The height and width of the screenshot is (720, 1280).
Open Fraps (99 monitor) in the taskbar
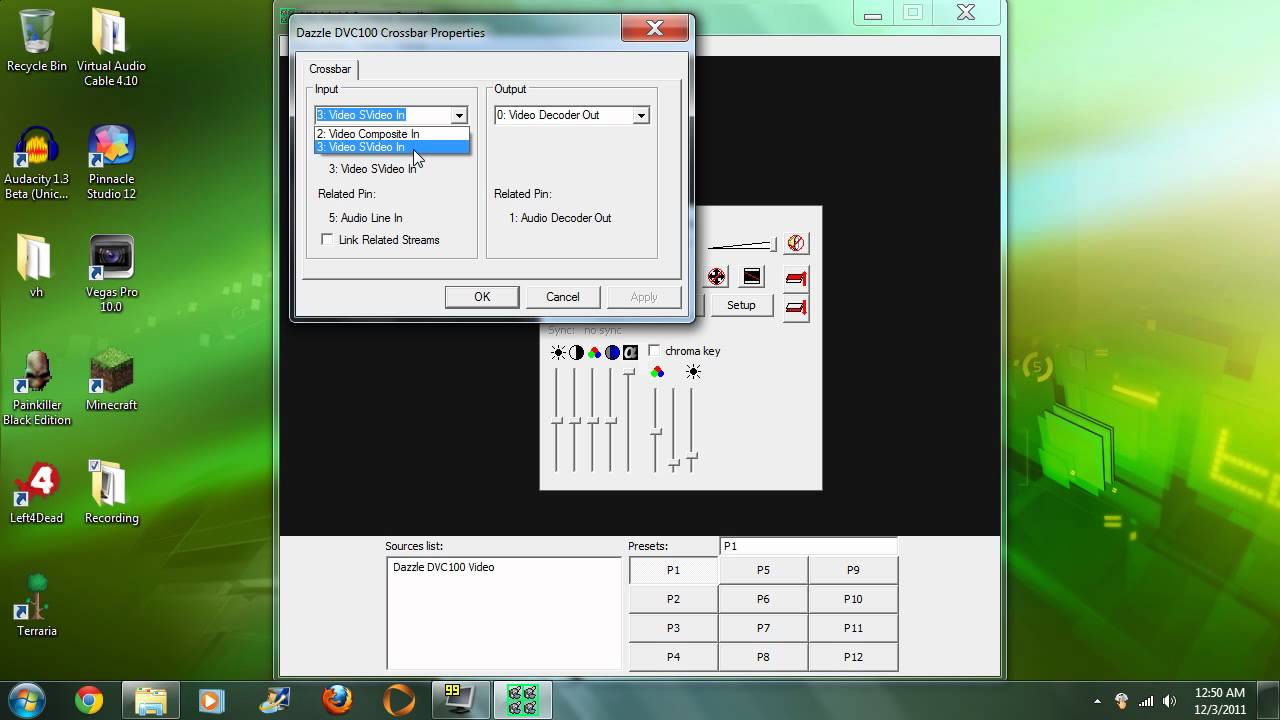point(461,700)
